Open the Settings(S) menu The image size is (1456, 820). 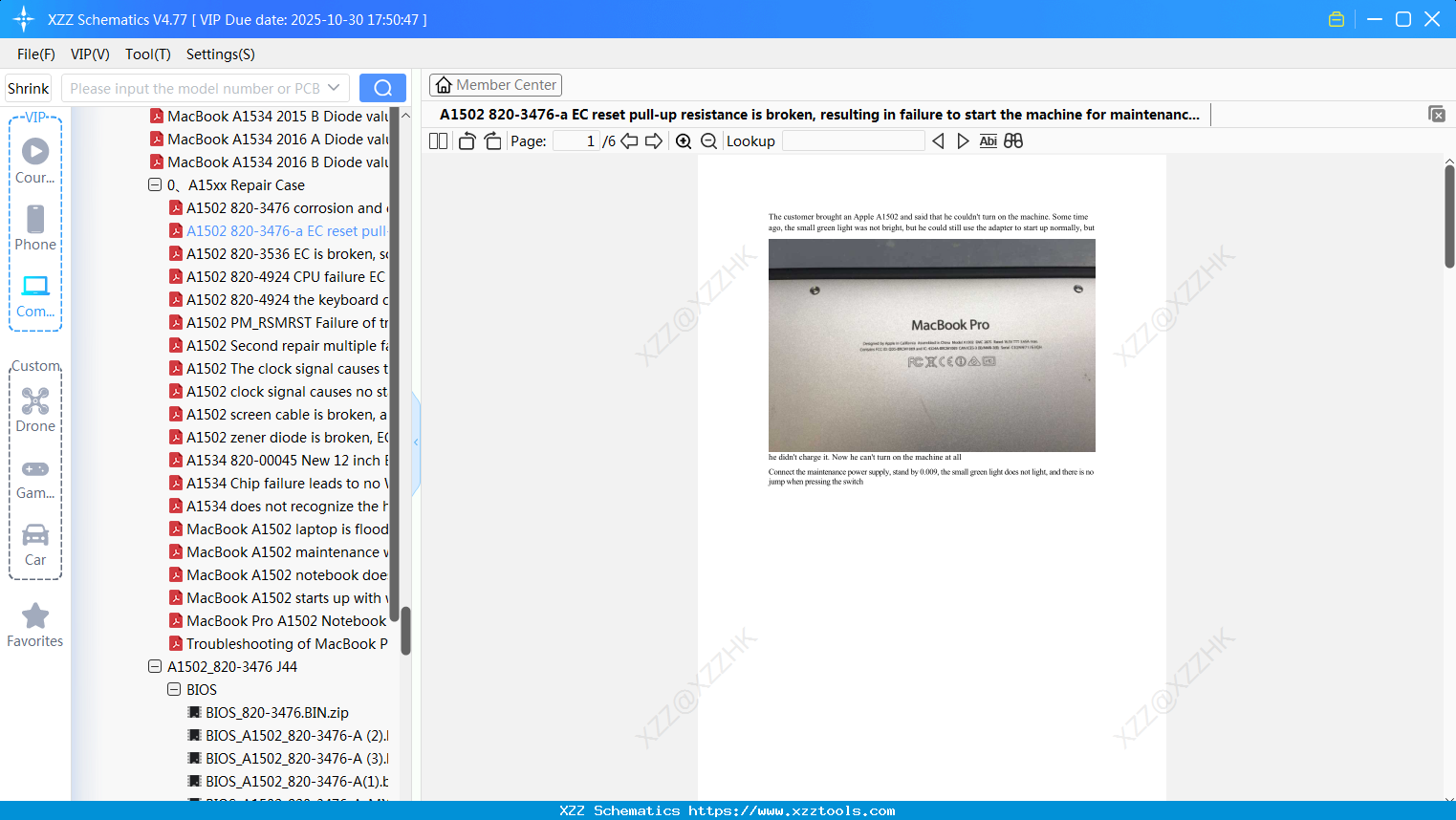pyautogui.click(x=221, y=54)
